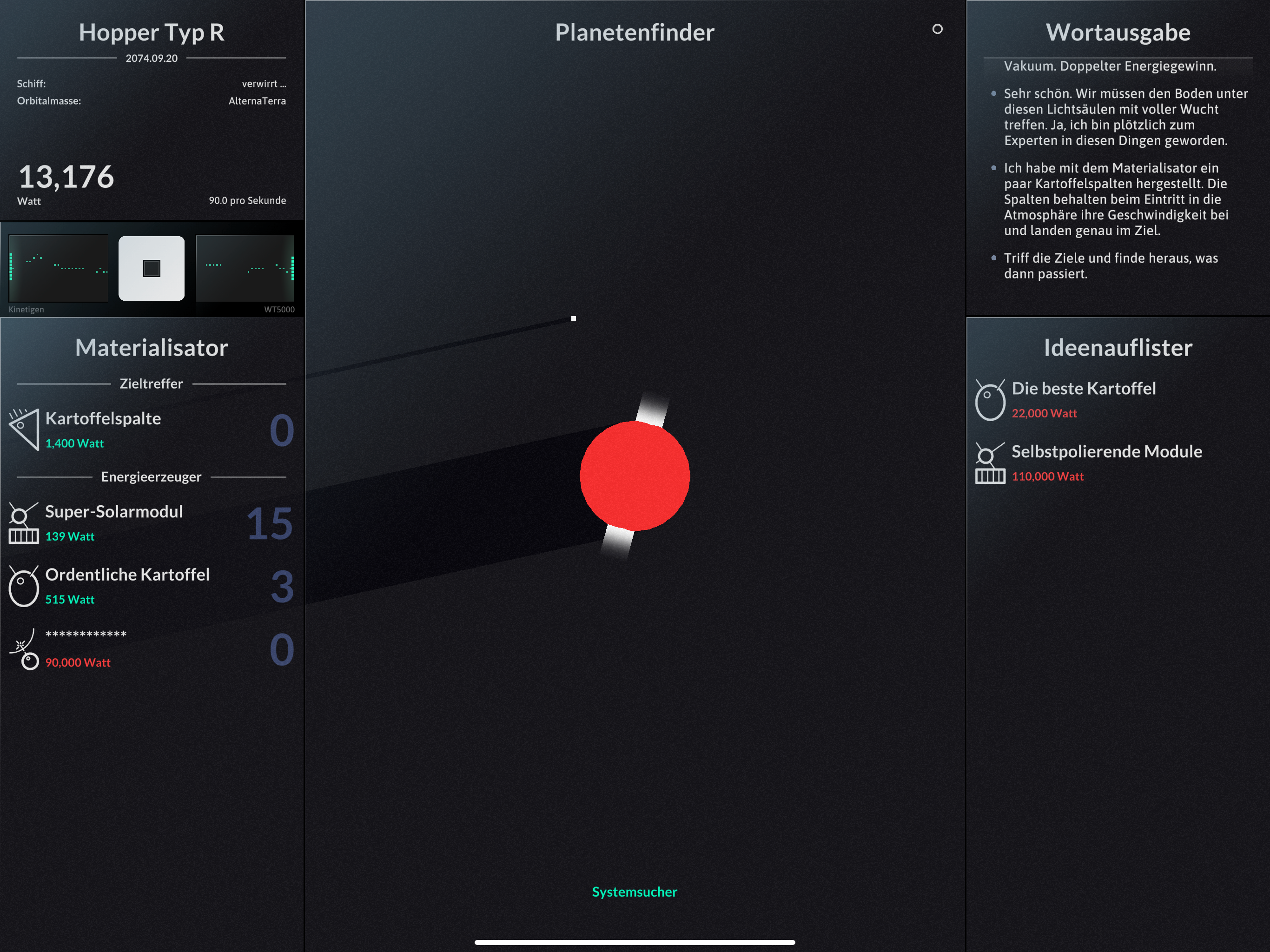Open the Systemsucher link
Viewport: 1270px width, 952px height.
[x=635, y=892]
